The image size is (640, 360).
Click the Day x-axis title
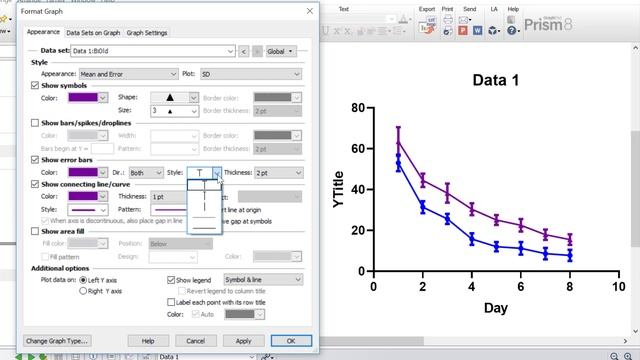(x=496, y=308)
